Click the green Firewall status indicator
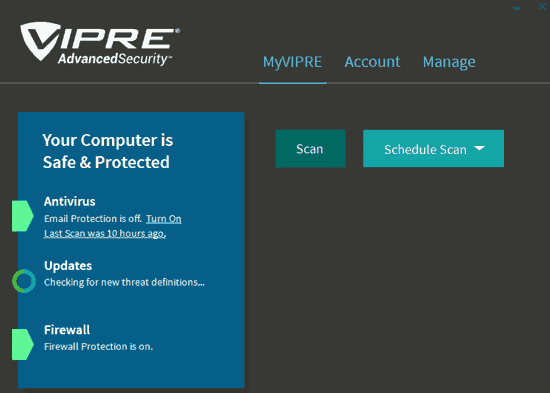This screenshot has width=550, height=393. [x=22, y=345]
